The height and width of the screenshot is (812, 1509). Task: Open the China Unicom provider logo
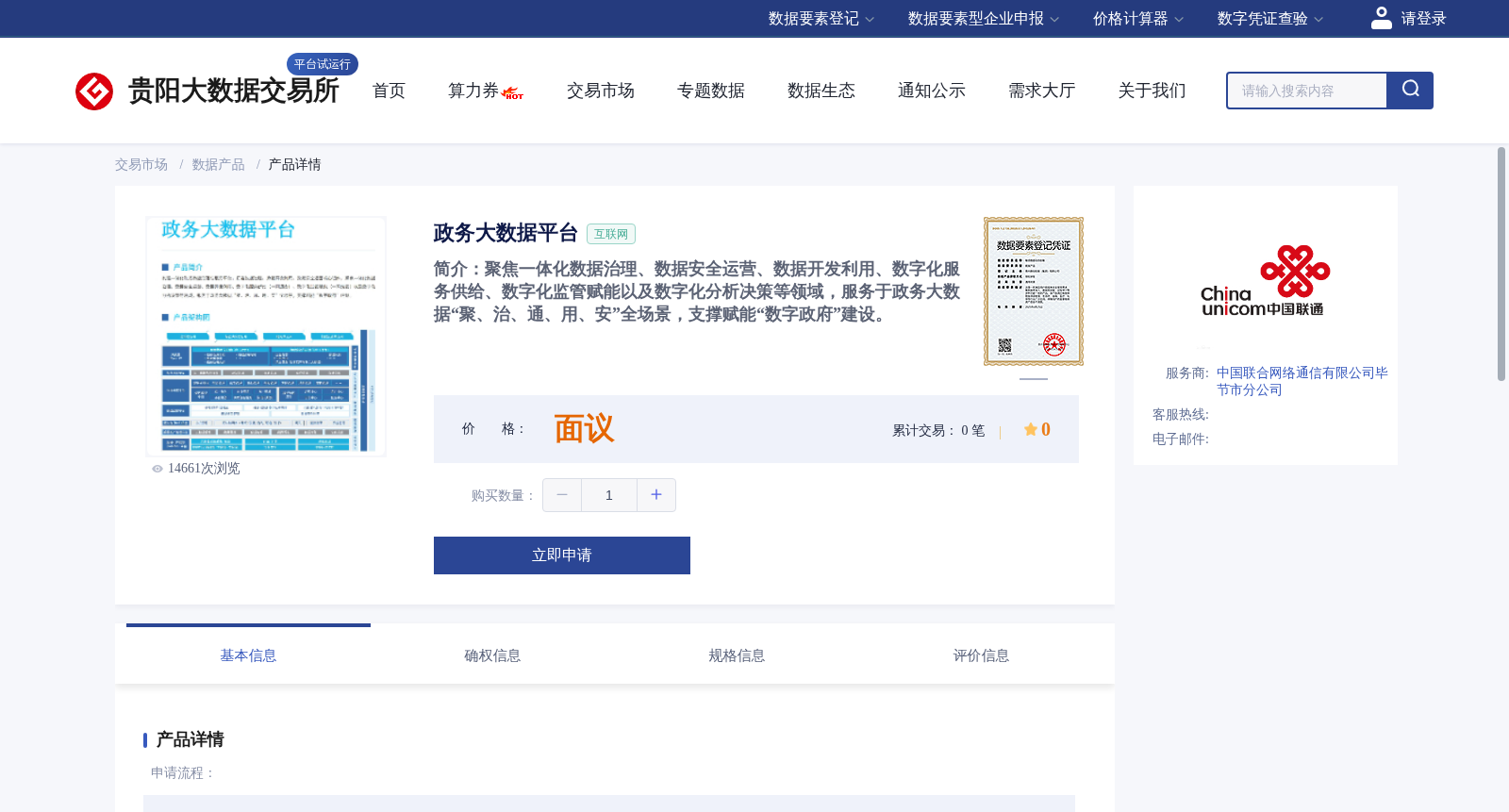point(1265,281)
